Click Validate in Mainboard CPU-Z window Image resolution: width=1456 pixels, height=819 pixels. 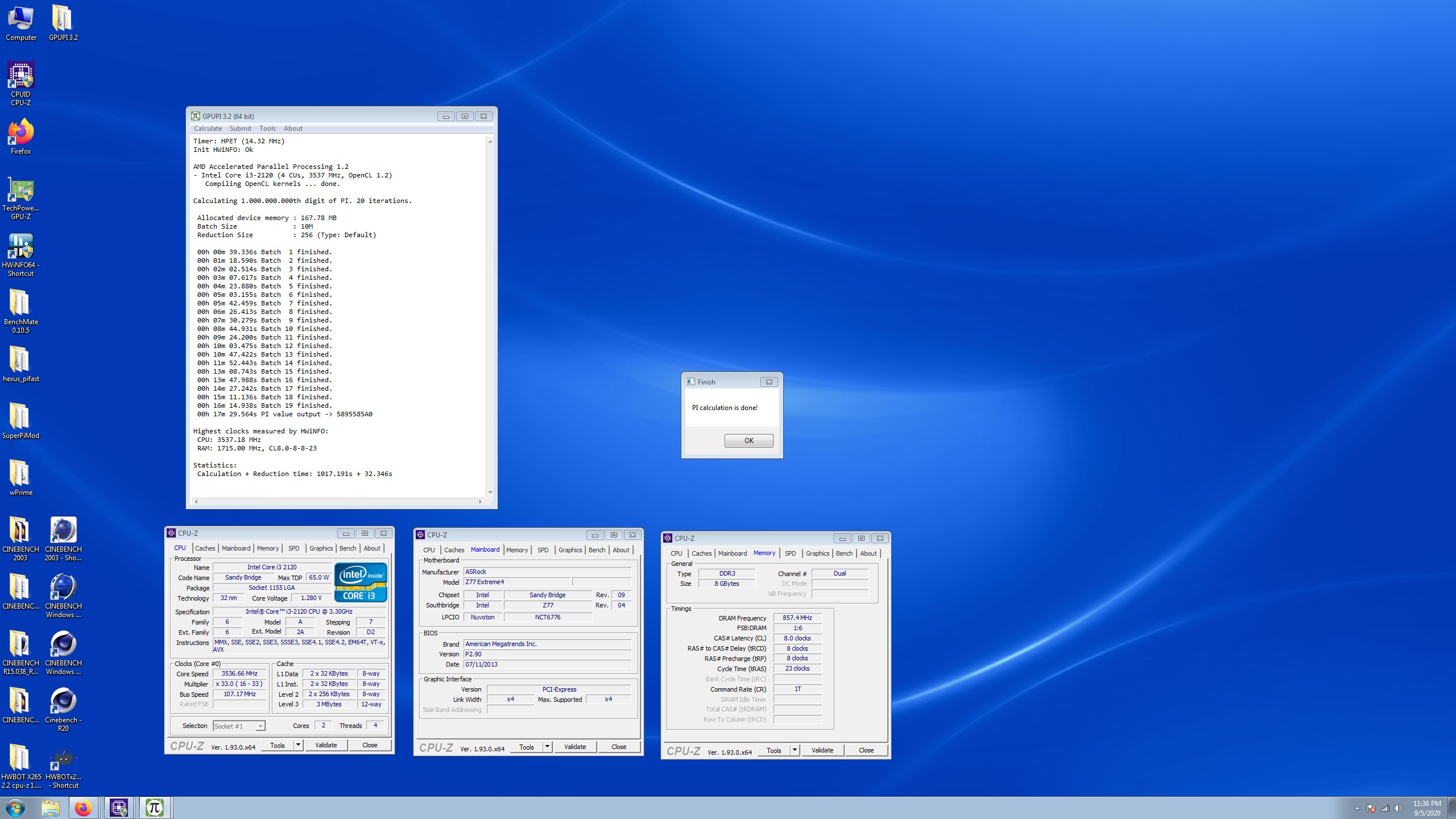click(x=575, y=747)
